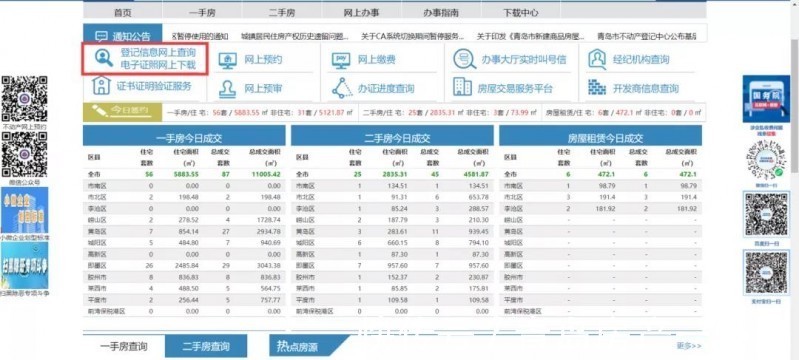The width and height of the screenshot is (799, 360).
Task: Open the 网上预审 text link
Action: [263, 89]
